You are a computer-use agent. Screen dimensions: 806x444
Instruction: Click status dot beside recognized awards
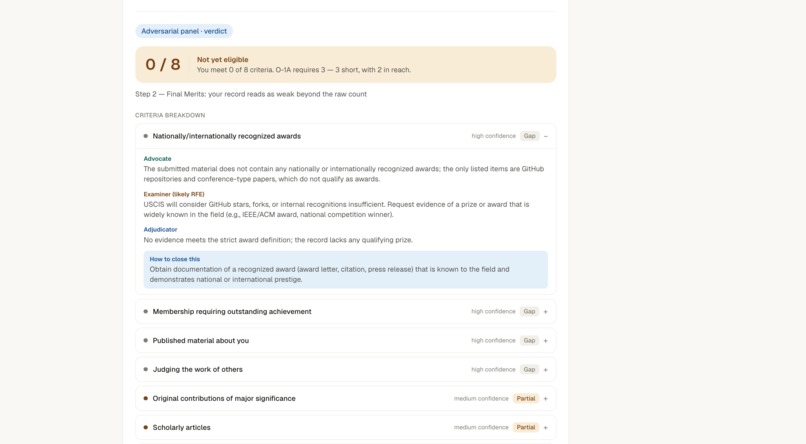click(145, 136)
